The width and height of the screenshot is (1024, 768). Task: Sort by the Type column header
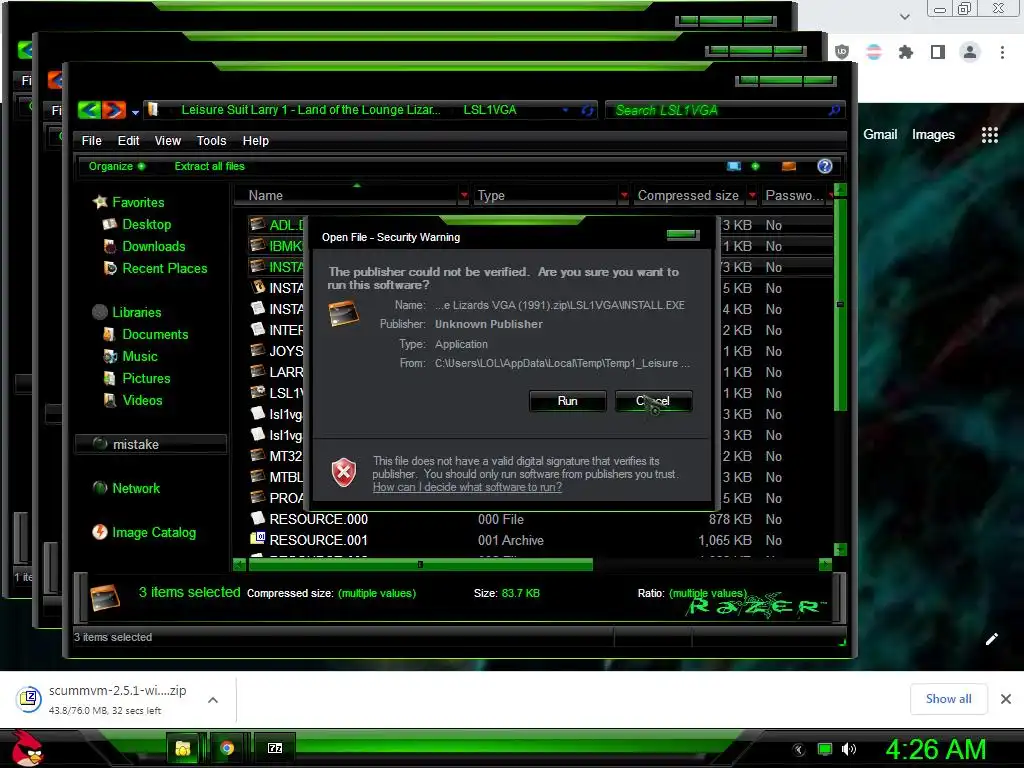(x=545, y=195)
